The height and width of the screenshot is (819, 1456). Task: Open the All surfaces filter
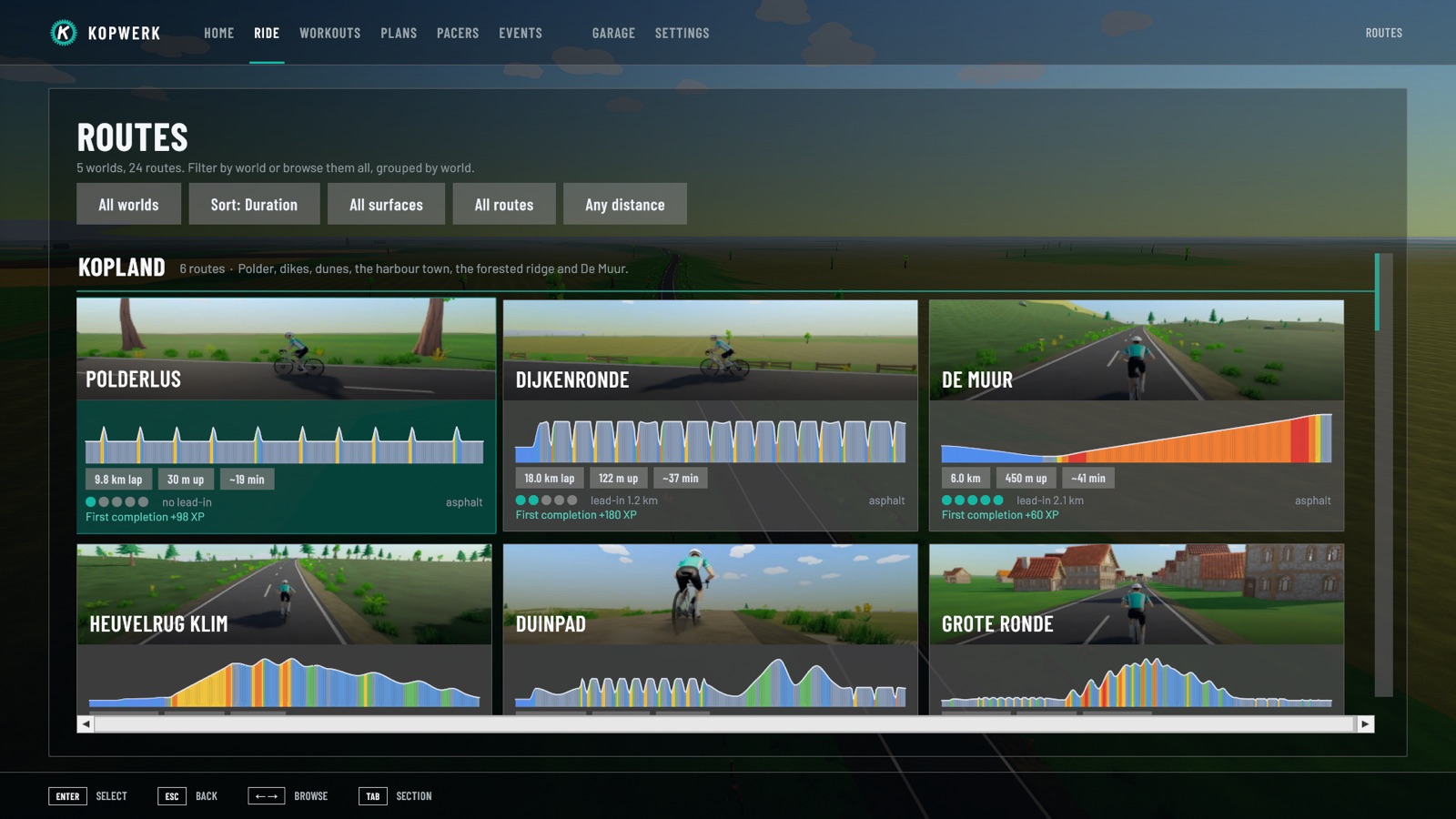coord(386,204)
